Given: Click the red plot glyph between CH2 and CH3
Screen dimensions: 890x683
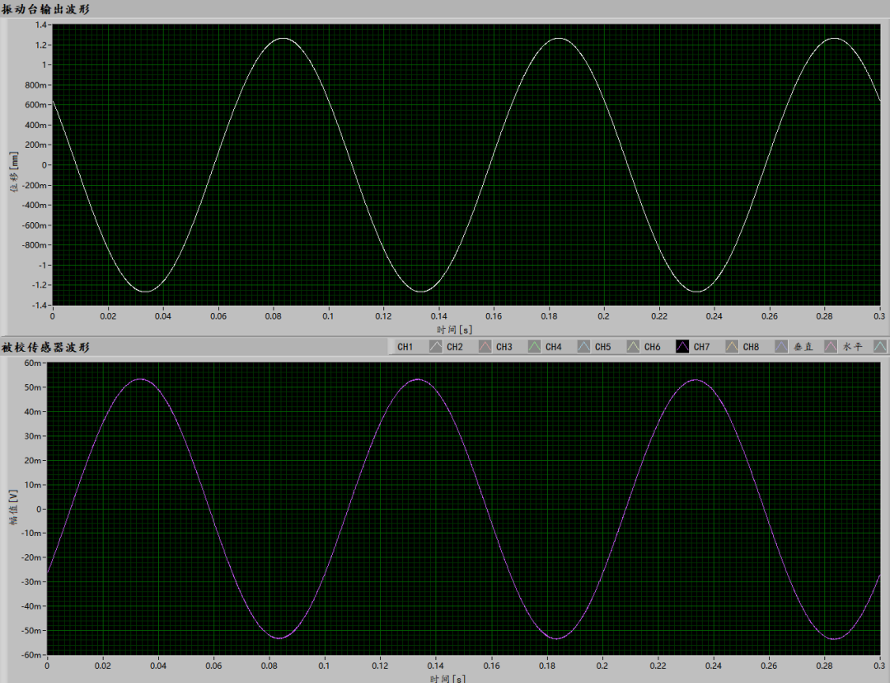Looking at the screenshot, I should point(485,346).
